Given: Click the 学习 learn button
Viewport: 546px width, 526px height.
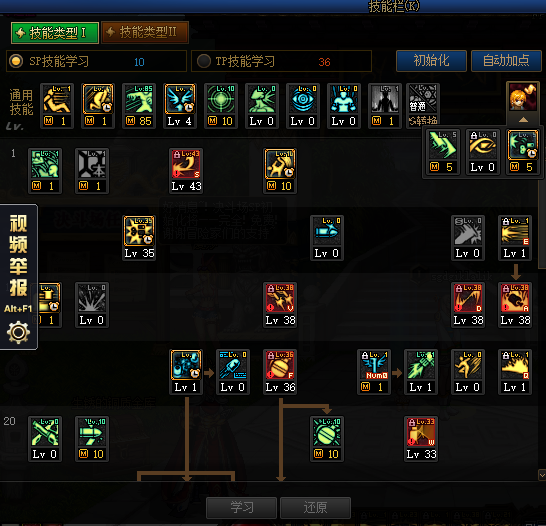Looking at the screenshot, I should 241,507.
